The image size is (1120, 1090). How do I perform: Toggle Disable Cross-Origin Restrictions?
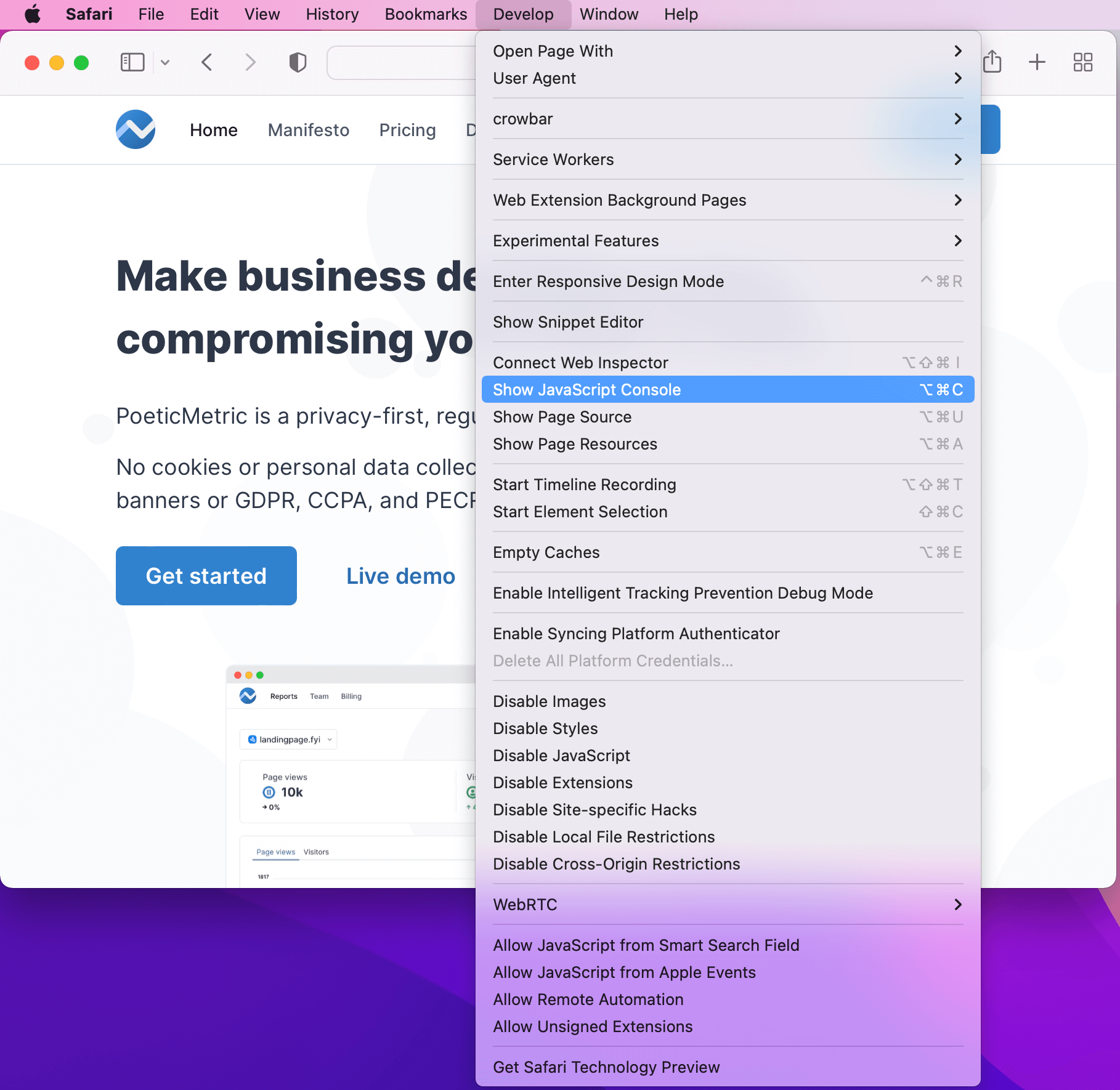728,864
